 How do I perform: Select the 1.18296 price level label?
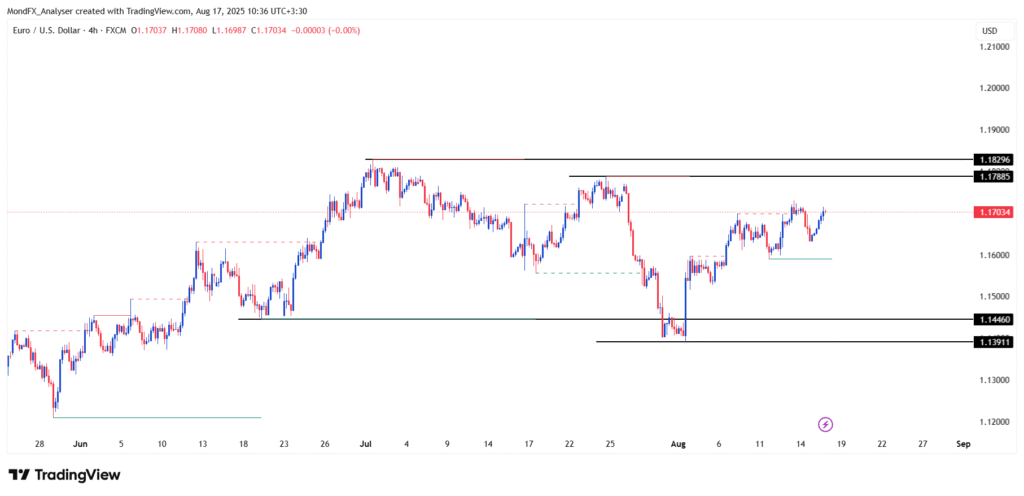tap(993, 159)
